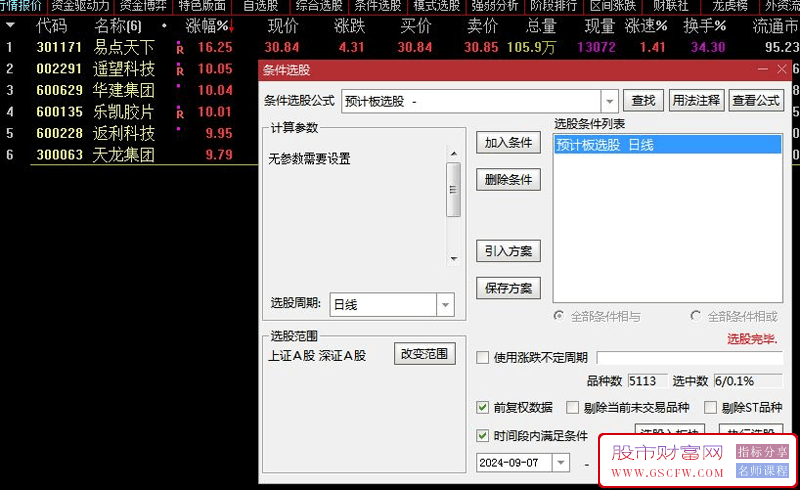
Task: Select stock row 600228 返利科技
Action: tap(130, 133)
